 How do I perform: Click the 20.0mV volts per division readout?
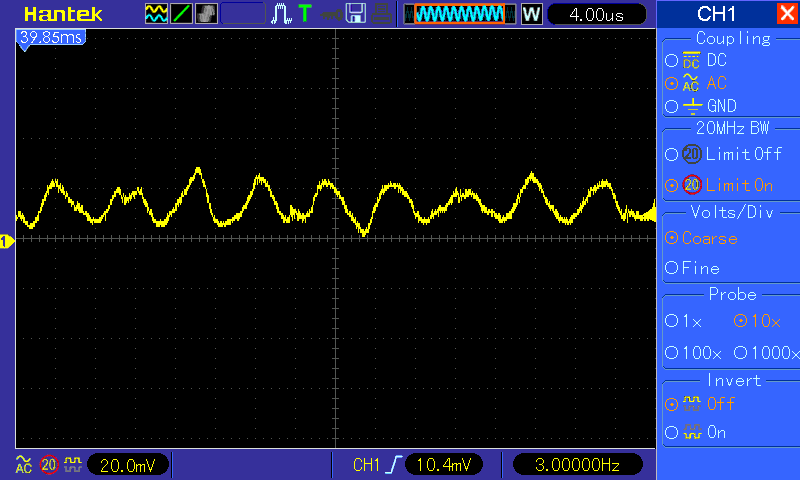pyautogui.click(x=128, y=465)
